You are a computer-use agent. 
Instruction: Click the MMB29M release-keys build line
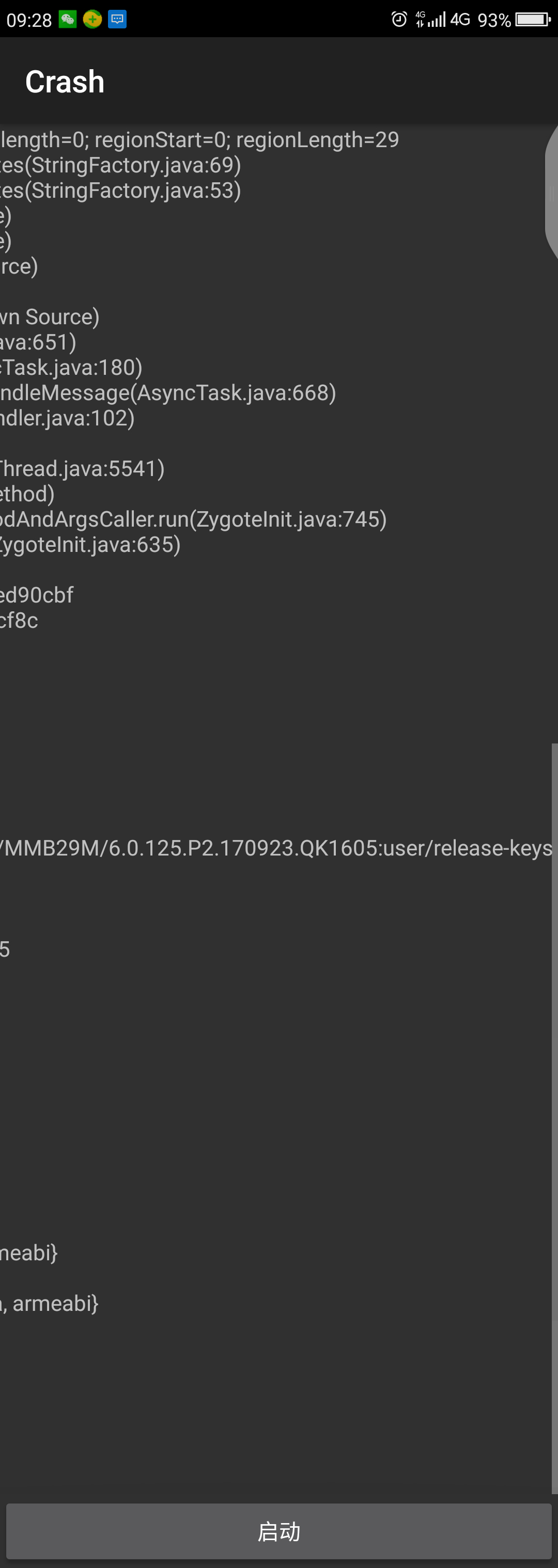click(276, 848)
